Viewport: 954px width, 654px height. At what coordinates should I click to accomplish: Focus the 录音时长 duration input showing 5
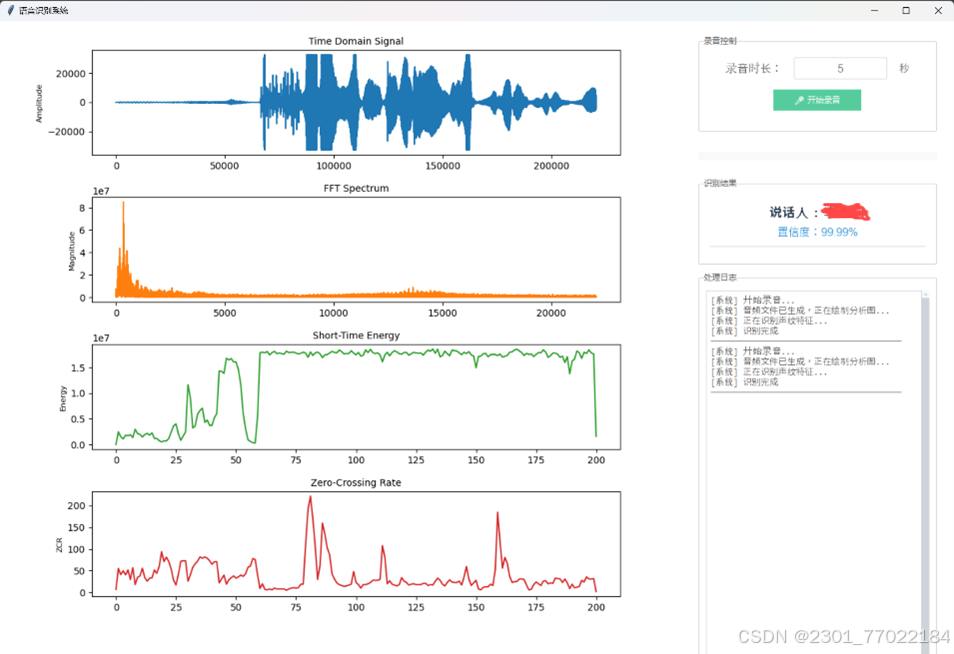coord(840,68)
